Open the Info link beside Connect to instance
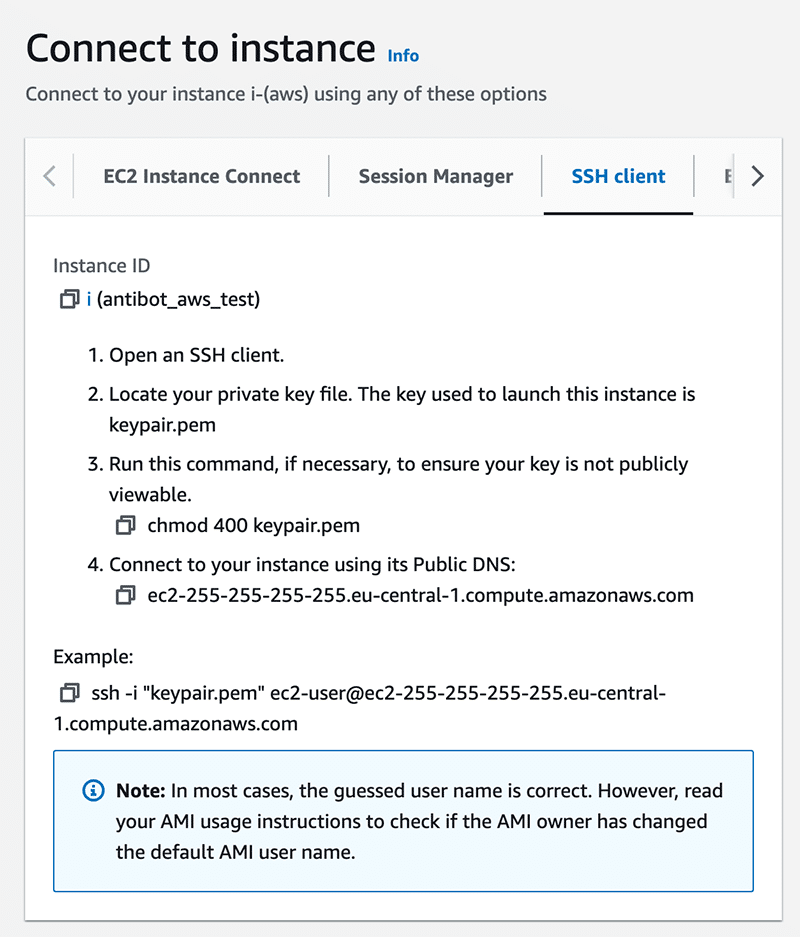800x937 pixels. pyautogui.click(x=403, y=56)
